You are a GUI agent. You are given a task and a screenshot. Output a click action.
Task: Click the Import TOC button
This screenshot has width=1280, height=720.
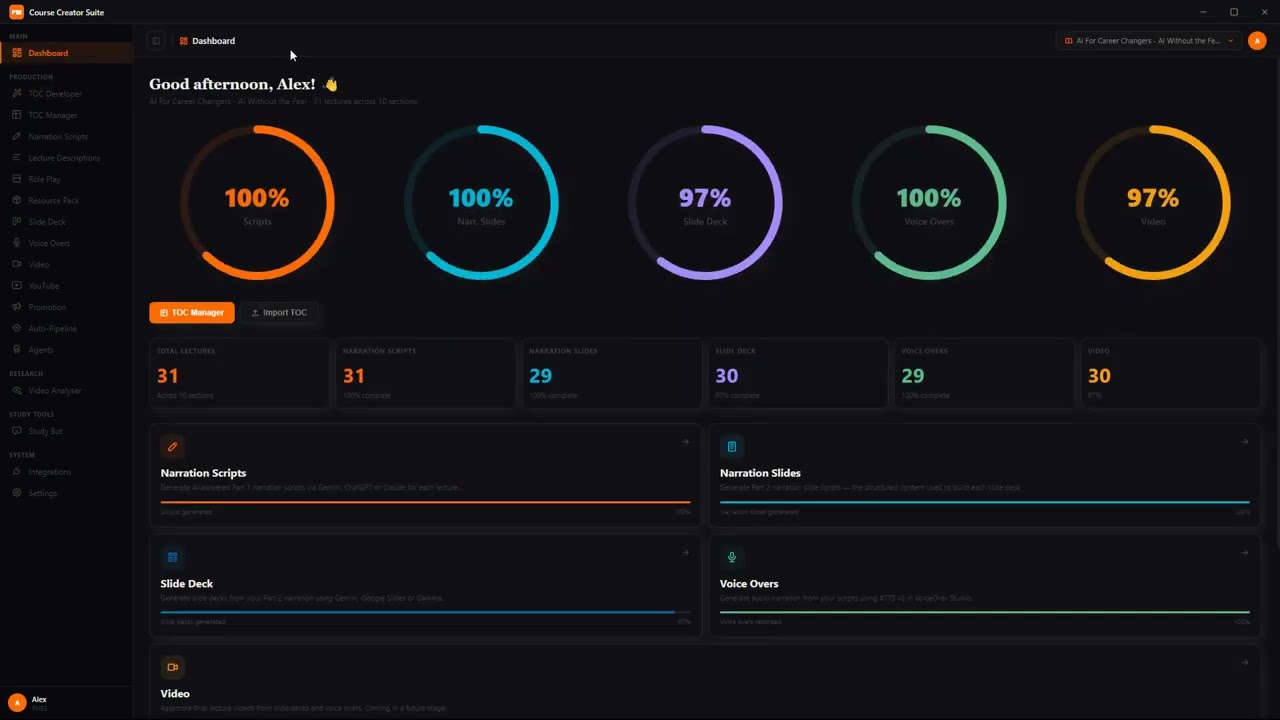(x=279, y=313)
